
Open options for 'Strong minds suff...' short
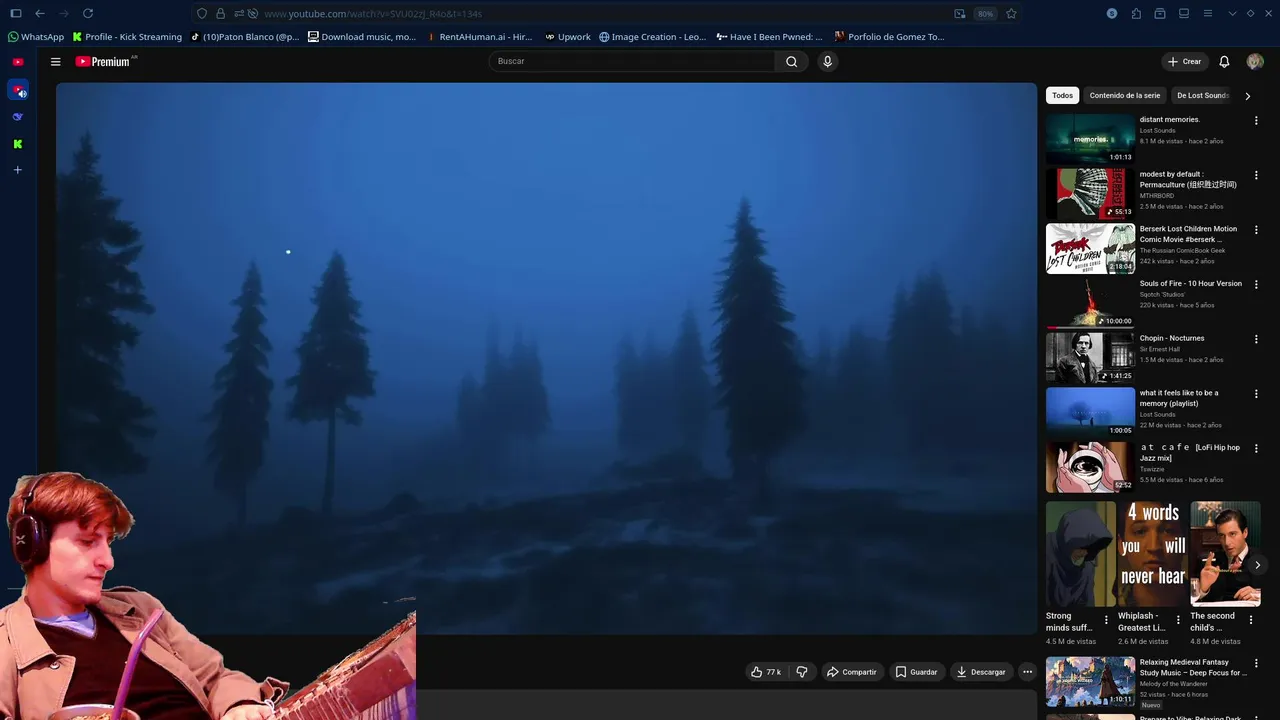point(1106,620)
